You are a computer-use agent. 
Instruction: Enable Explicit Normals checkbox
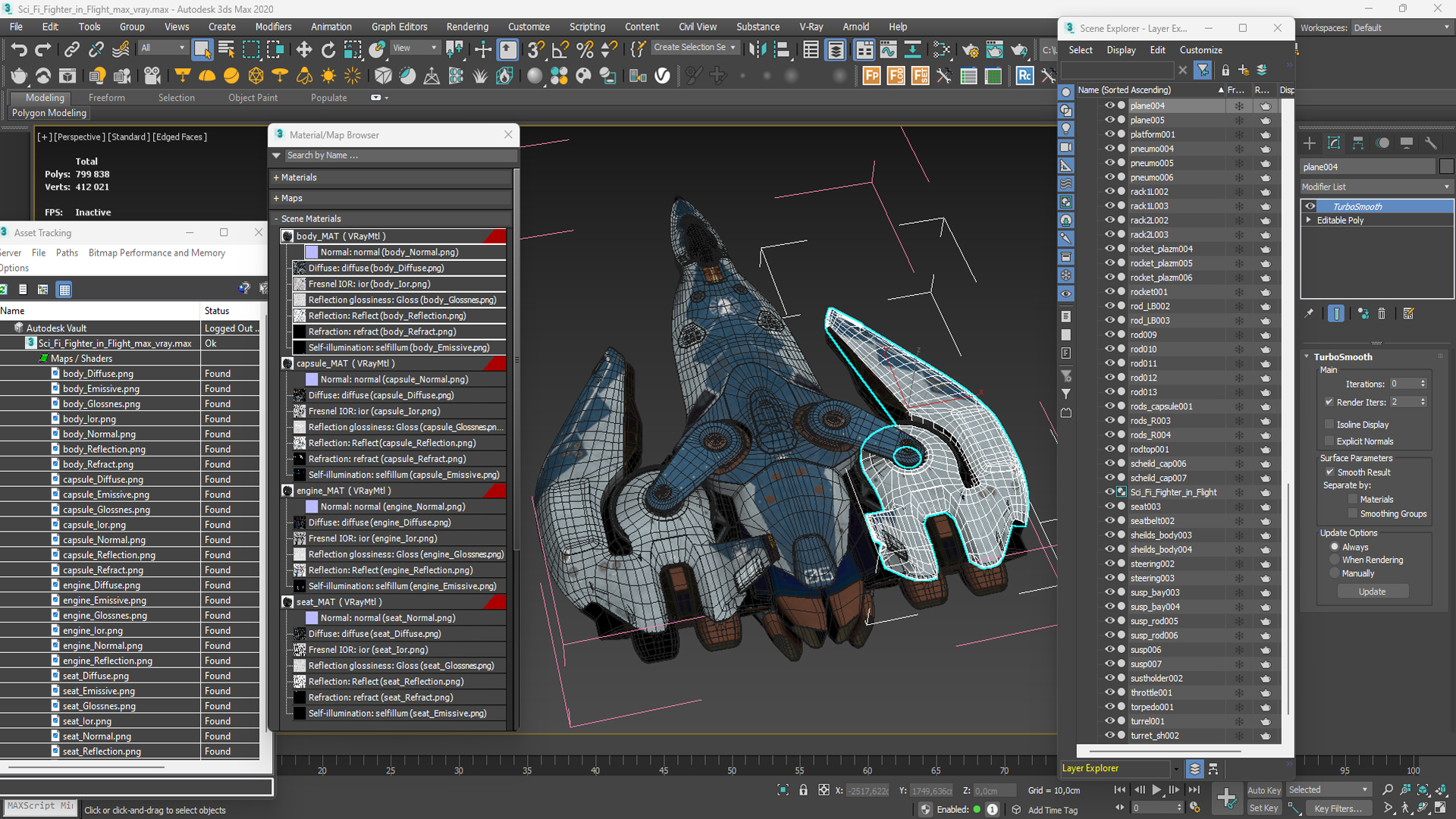(1329, 441)
